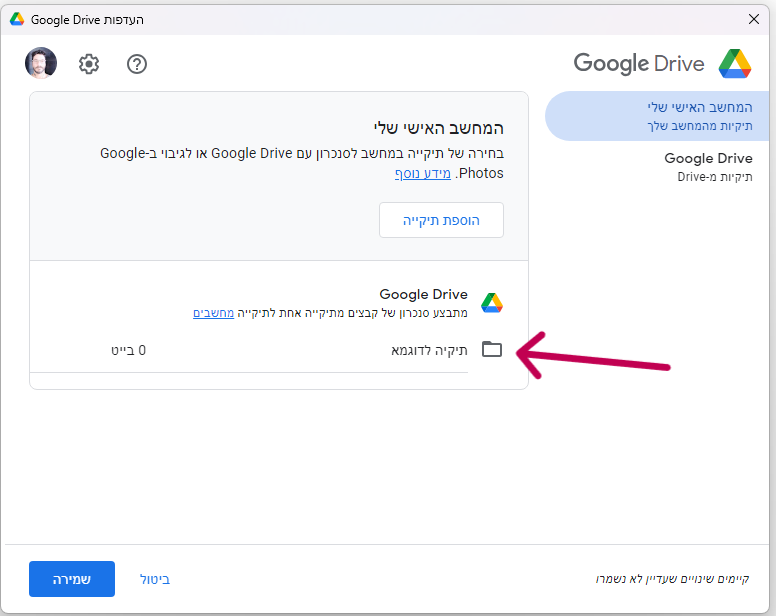Click the unsaved changes notice קיימים שינויים שעדיין לא נשמרו

[x=673, y=578]
